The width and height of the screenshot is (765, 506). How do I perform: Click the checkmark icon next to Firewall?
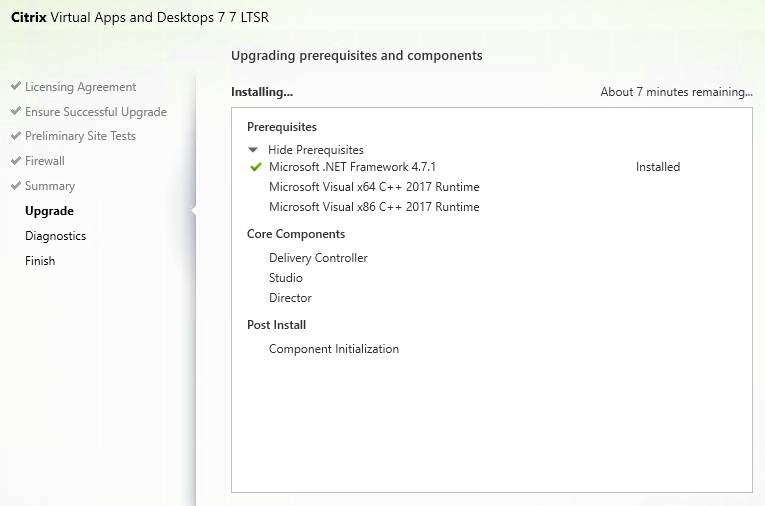[x=16, y=161]
